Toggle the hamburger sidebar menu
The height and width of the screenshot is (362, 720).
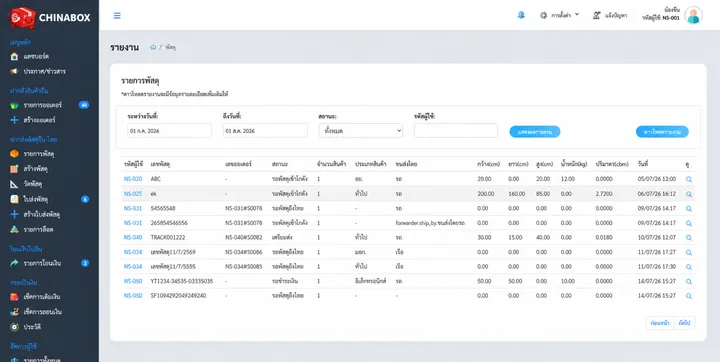coord(117,16)
